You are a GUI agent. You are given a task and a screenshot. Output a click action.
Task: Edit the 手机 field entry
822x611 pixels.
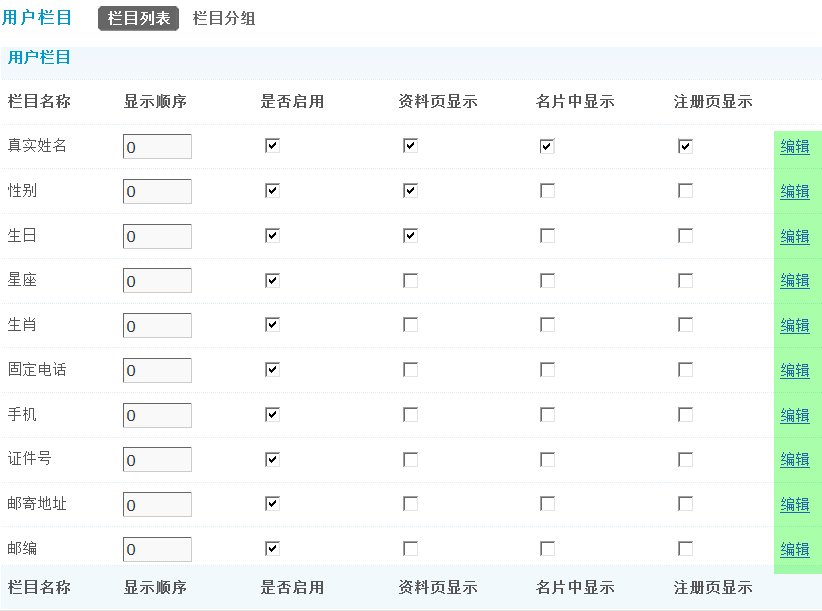tap(794, 415)
